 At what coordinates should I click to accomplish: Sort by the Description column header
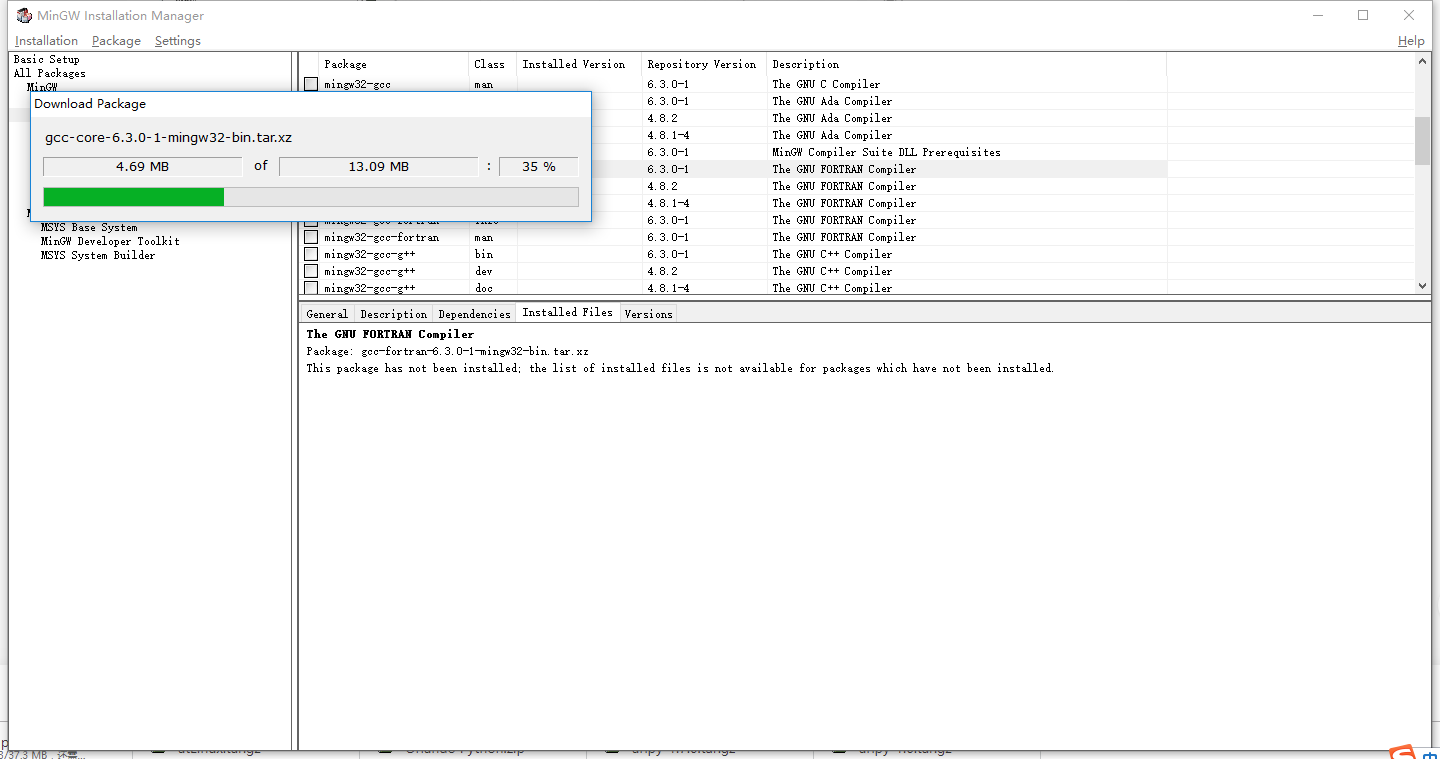click(x=966, y=64)
